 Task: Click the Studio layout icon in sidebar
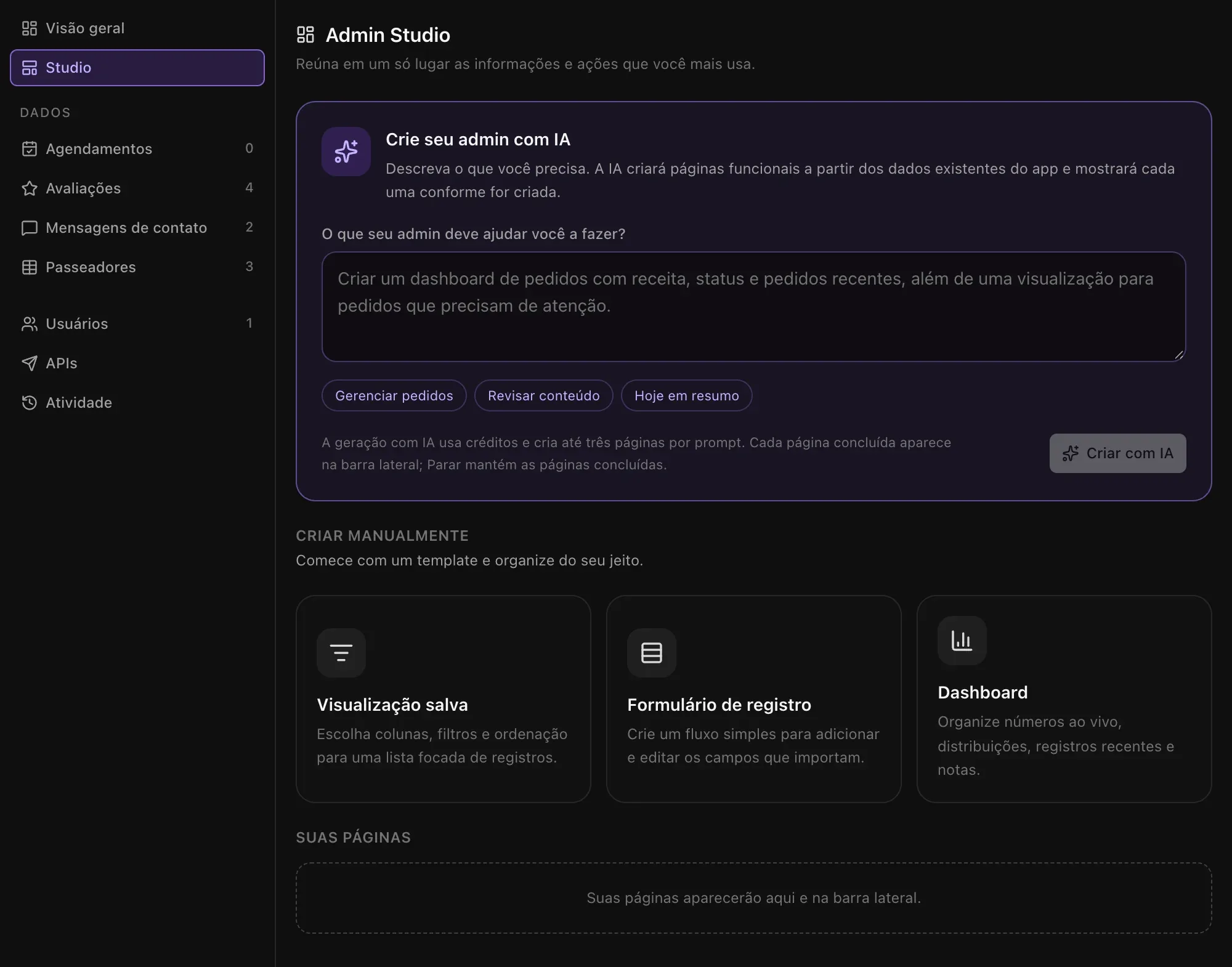point(29,68)
